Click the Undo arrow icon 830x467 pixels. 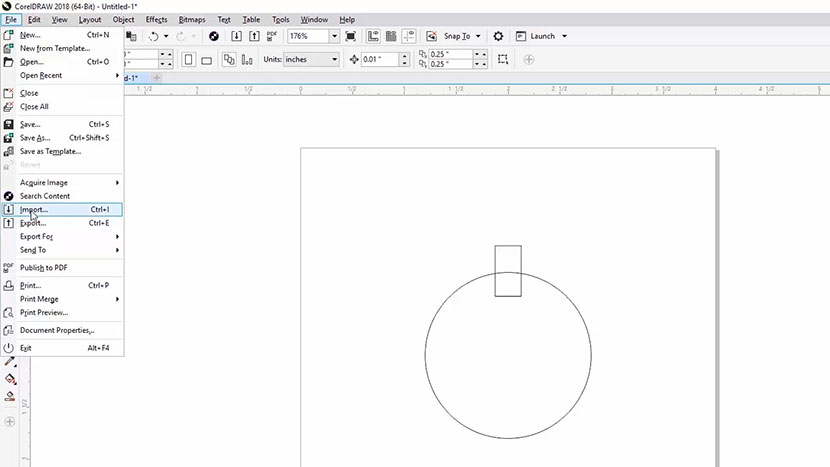pos(153,36)
